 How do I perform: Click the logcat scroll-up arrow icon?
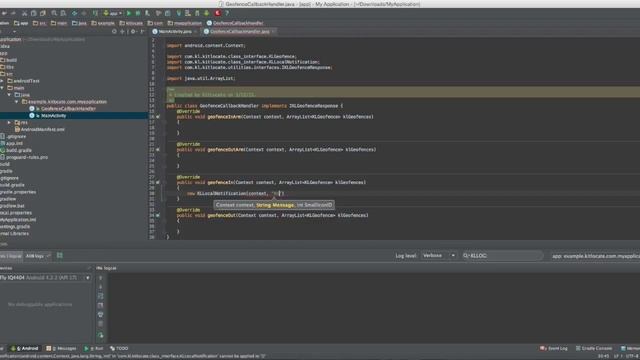click(100, 278)
